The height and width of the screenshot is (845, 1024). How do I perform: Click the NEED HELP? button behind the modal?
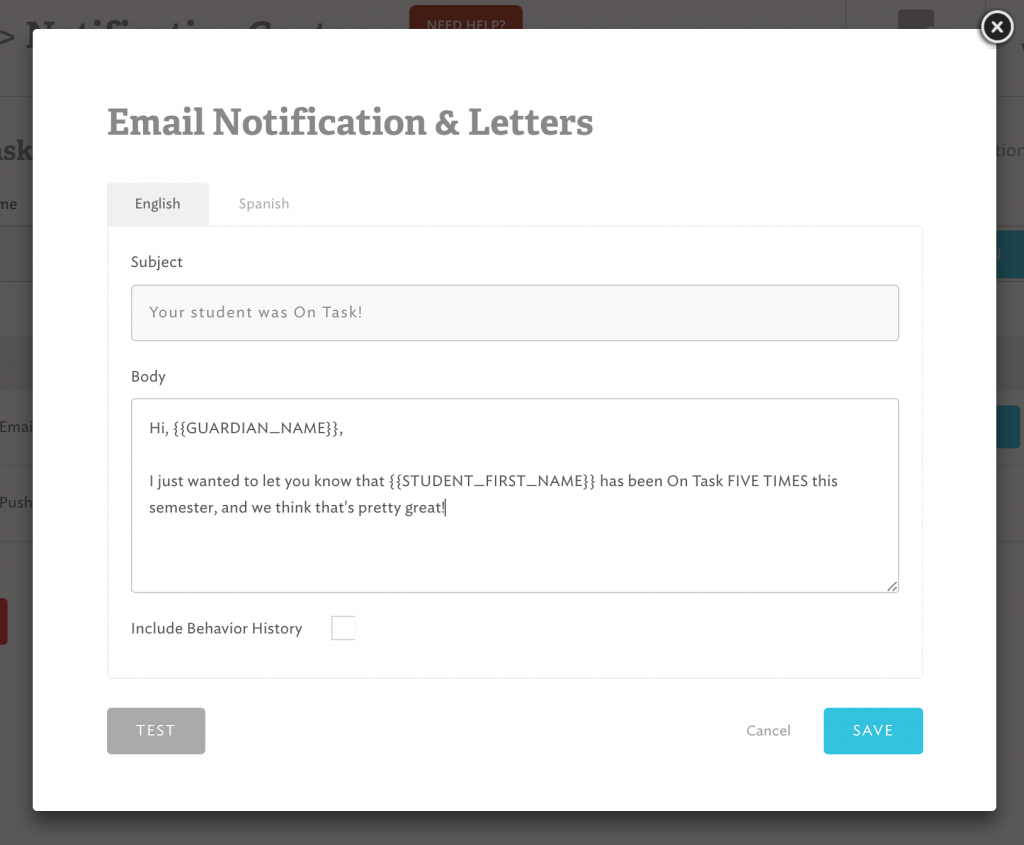pyautogui.click(x=465, y=20)
